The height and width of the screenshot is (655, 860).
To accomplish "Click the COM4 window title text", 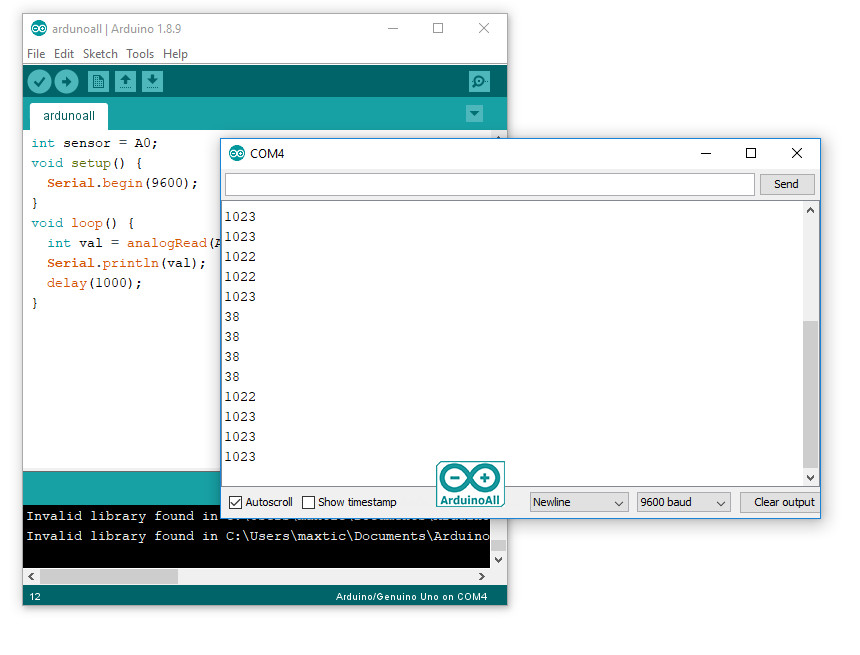I will (x=267, y=154).
